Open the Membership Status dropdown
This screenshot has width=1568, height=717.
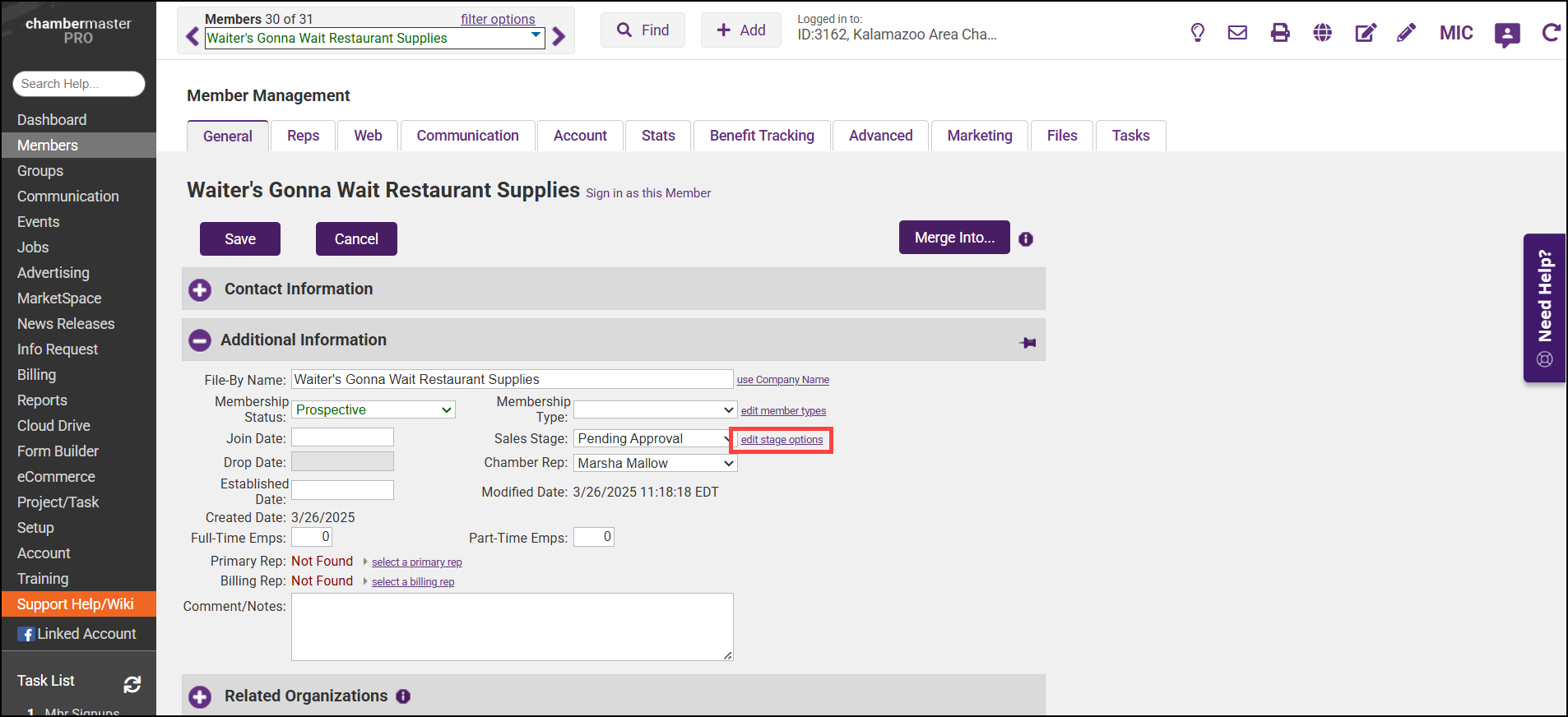(x=373, y=409)
